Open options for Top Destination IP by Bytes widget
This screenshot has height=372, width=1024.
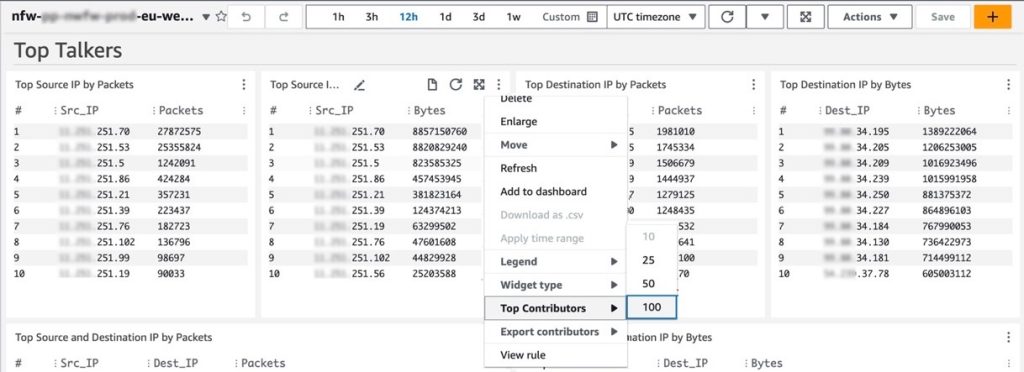pyautogui.click(x=1009, y=85)
